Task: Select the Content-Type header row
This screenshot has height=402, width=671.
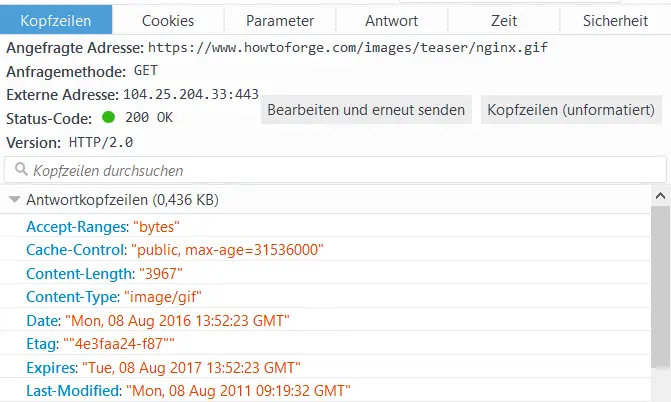Action: (x=325, y=297)
